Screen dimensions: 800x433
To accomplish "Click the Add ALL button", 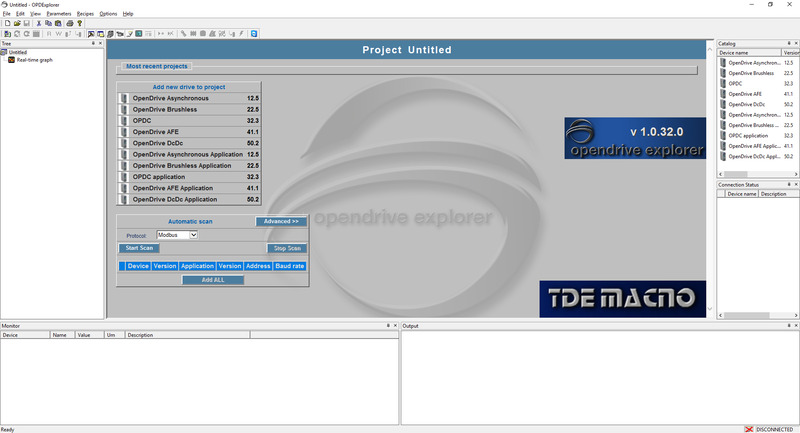I will pyautogui.click(x=213, y=280).
